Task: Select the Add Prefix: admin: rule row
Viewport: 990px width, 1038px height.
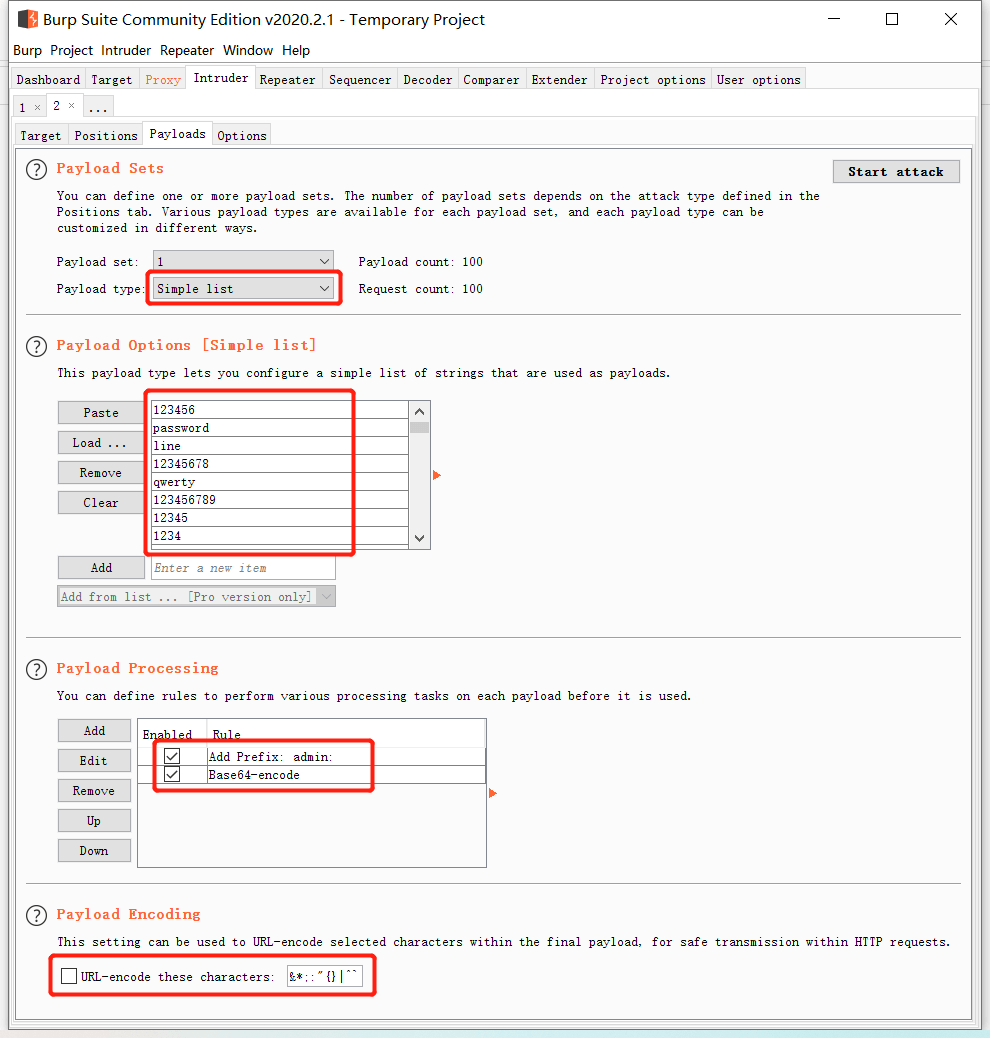Action: pyautogui.click(x=311, y=757)
